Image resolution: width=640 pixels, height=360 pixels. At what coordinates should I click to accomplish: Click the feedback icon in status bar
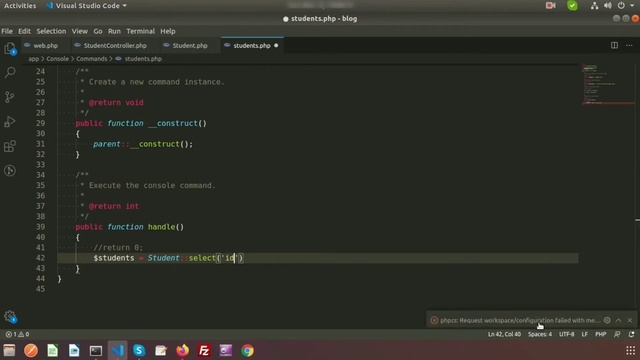pos(617,334)
